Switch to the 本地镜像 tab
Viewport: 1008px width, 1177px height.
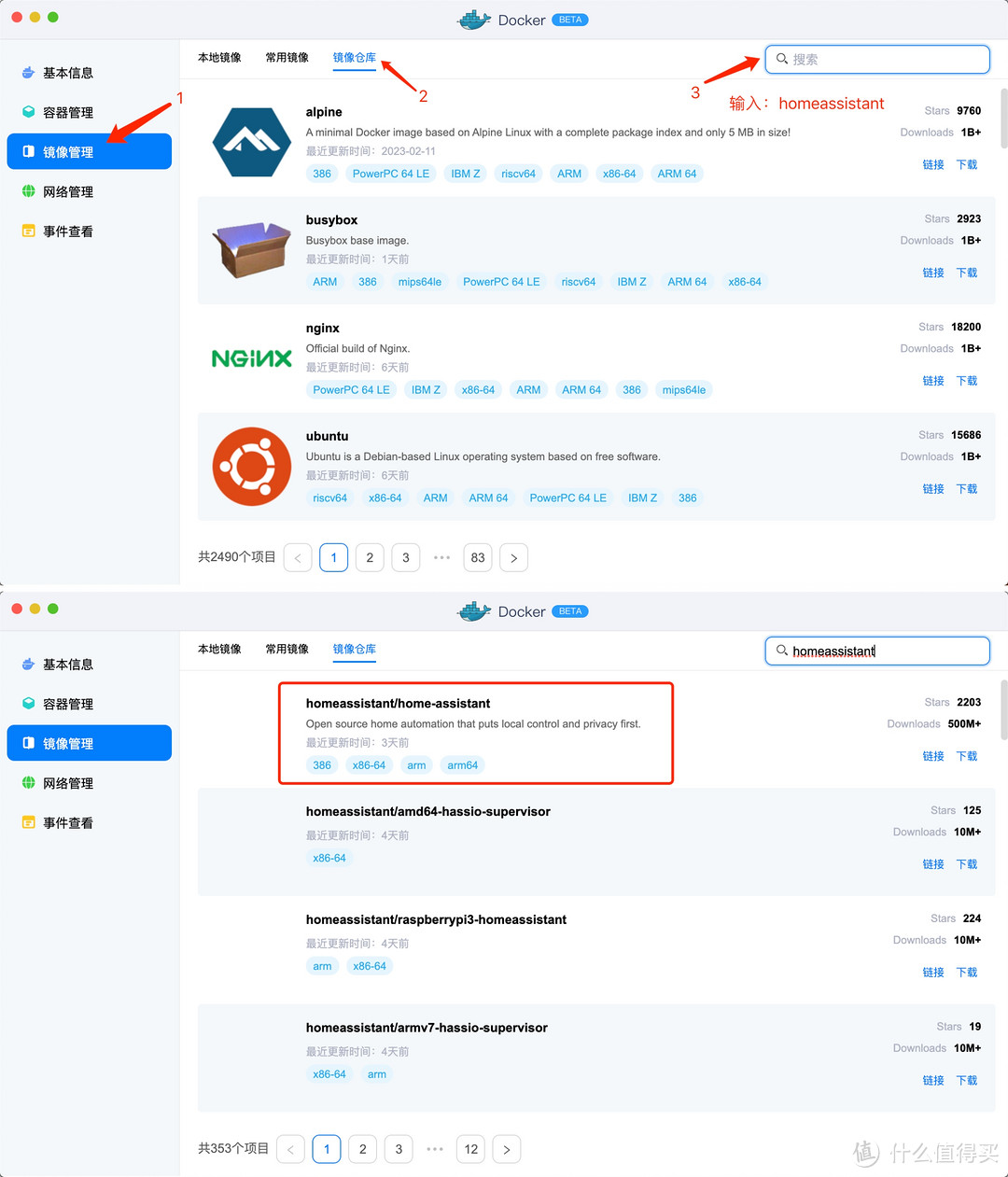coord(219,57)
